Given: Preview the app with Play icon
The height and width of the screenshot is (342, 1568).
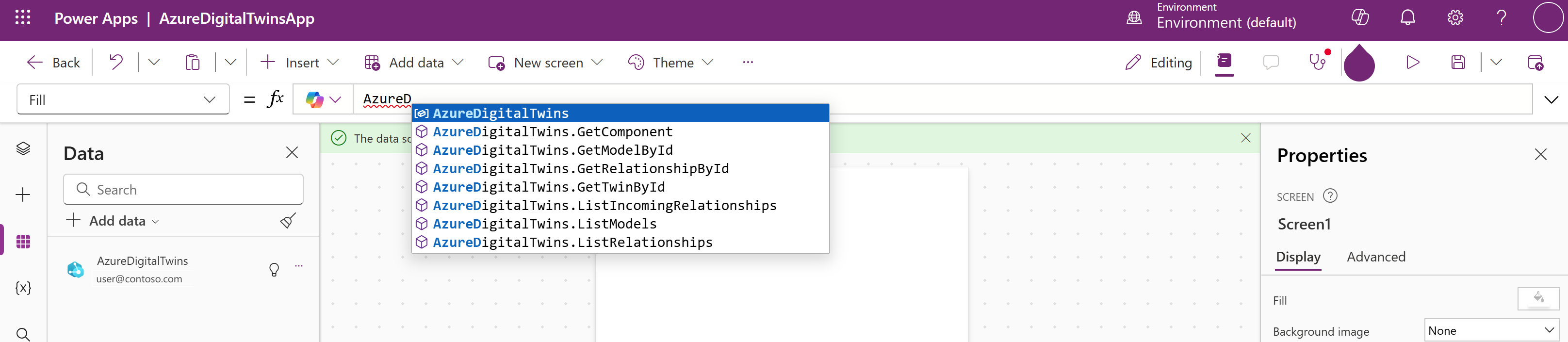Looking at the screenshot, I should pos(1413,62).
